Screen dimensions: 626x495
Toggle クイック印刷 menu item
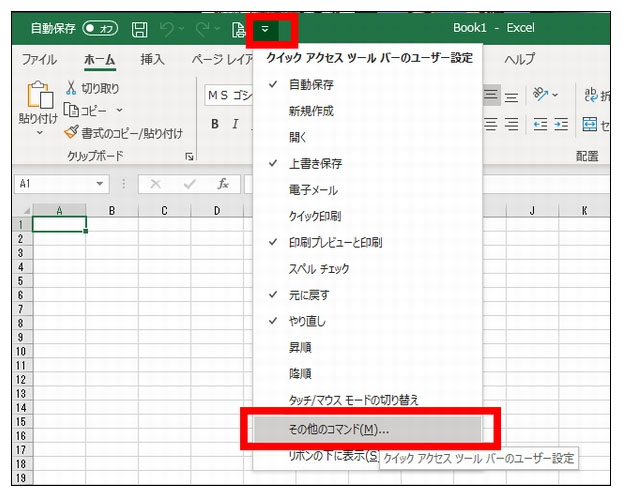point(368,216)
